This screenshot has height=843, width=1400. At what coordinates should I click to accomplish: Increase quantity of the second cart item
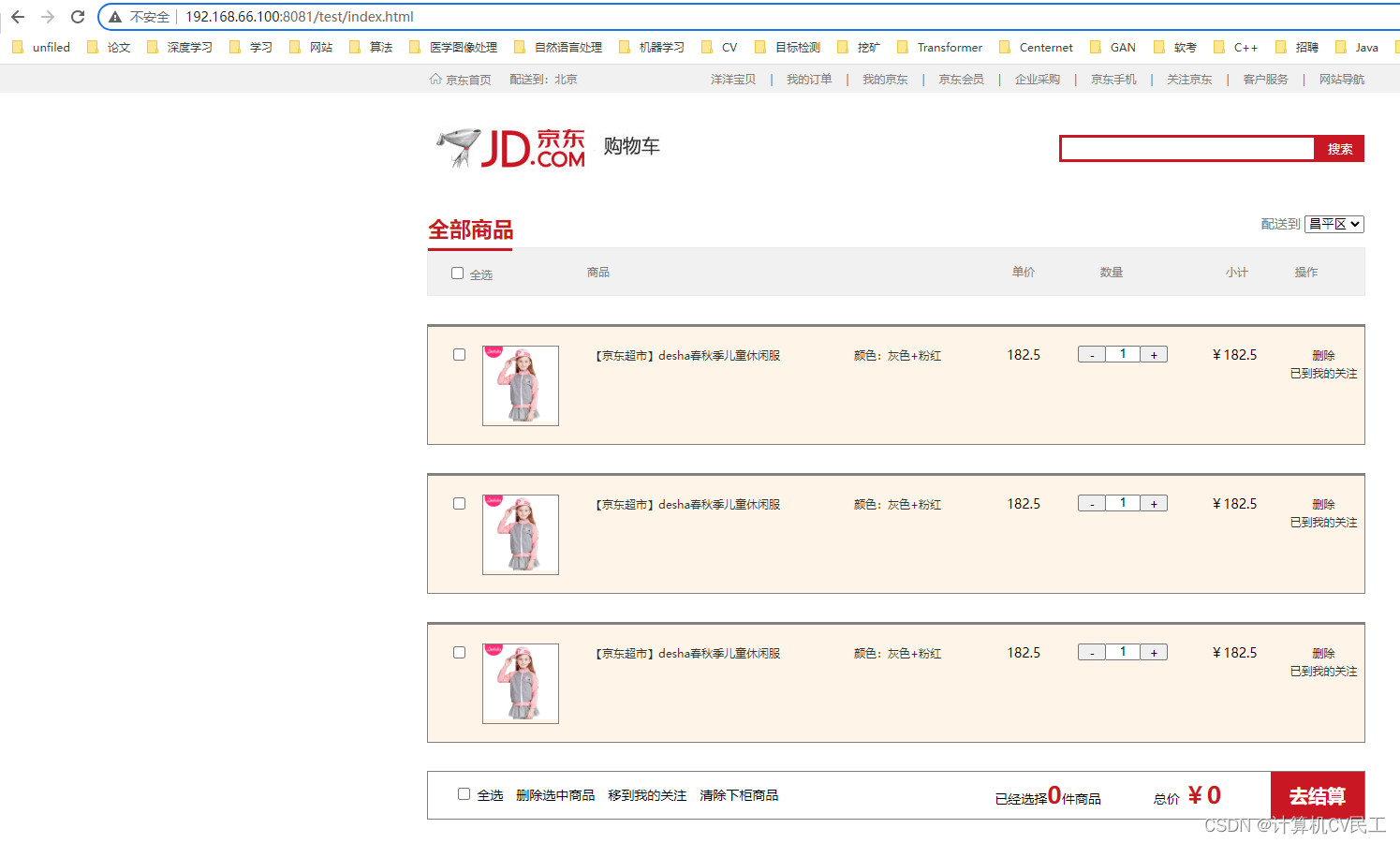tap(1154, 504)
